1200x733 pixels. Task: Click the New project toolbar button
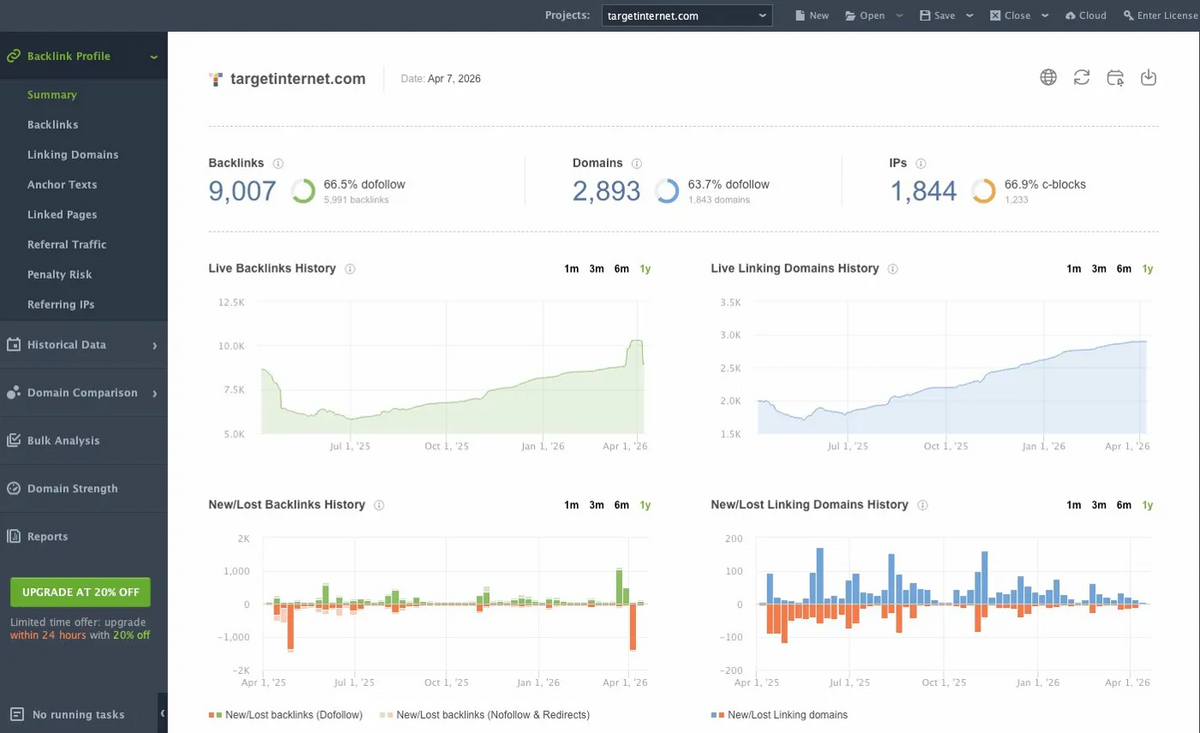[812, 16]
